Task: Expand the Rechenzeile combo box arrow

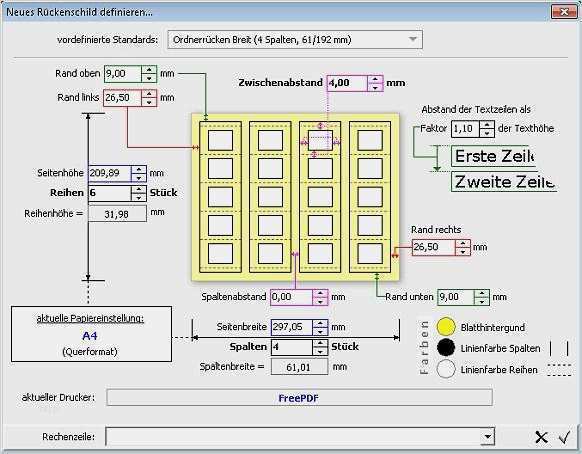Action: pyautogui.click(x=488, y=437)
